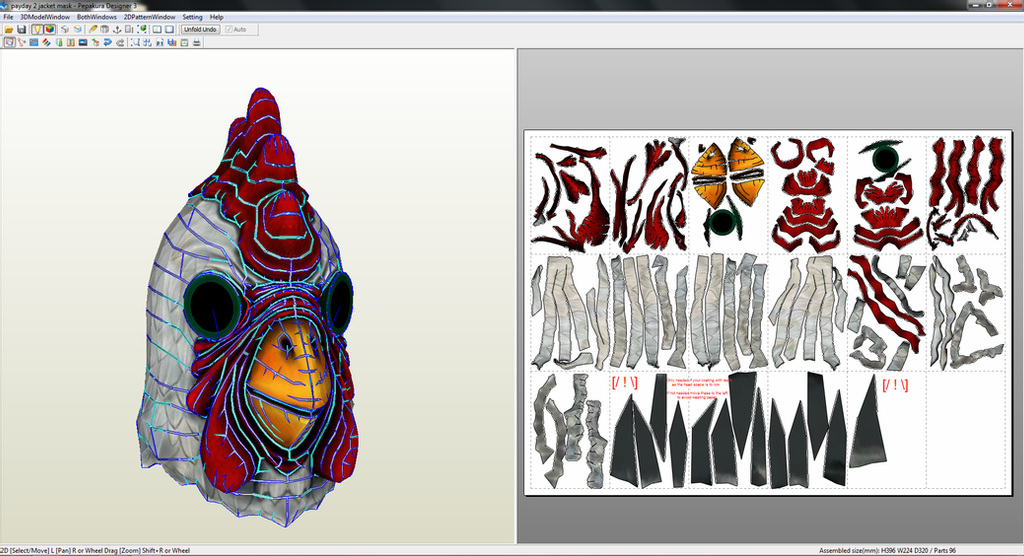Click the blue window icon in second toolbar
Screen dimensions: 1024x556
(34, 42)
